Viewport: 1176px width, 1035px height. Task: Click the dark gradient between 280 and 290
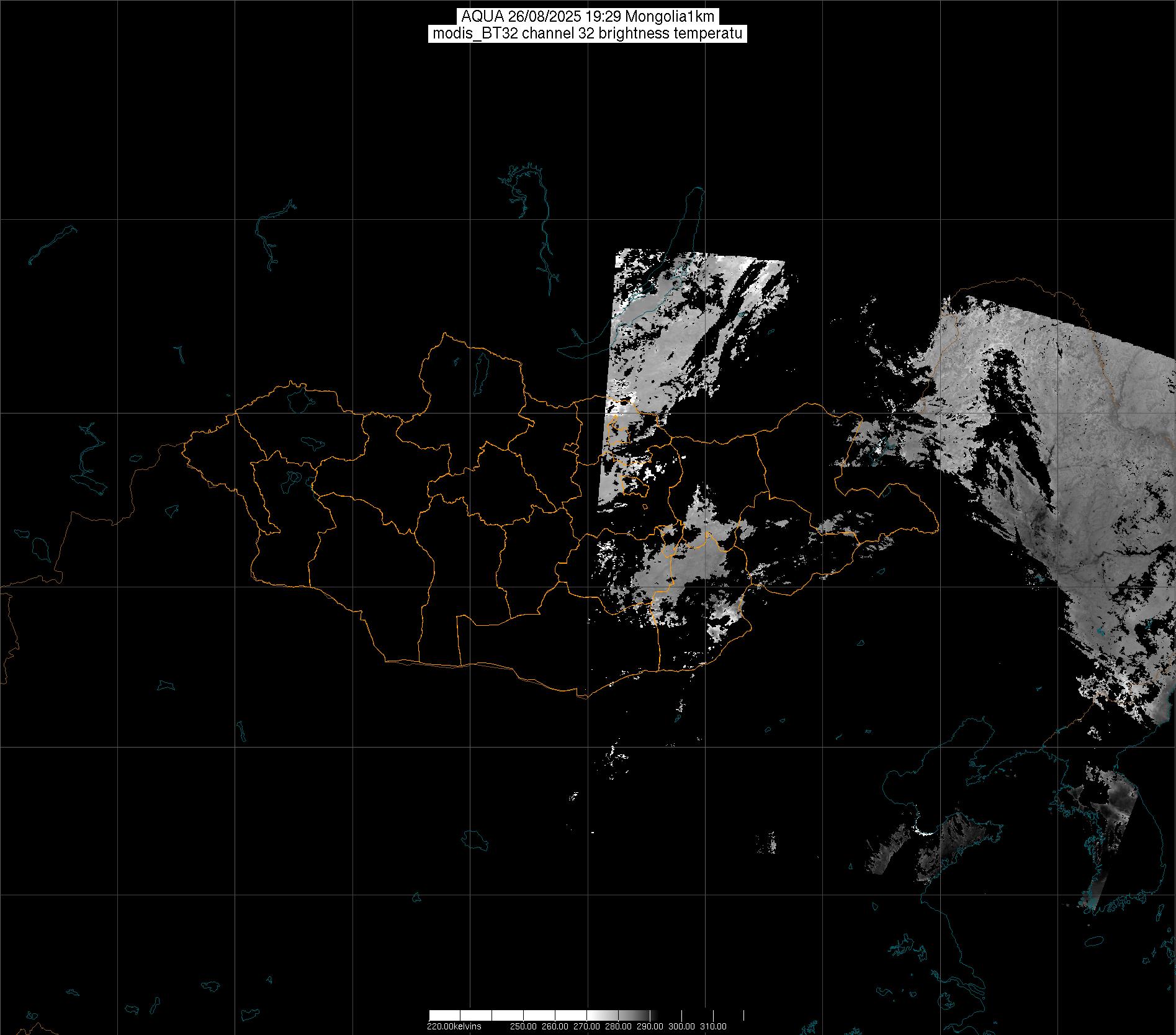633,1015
